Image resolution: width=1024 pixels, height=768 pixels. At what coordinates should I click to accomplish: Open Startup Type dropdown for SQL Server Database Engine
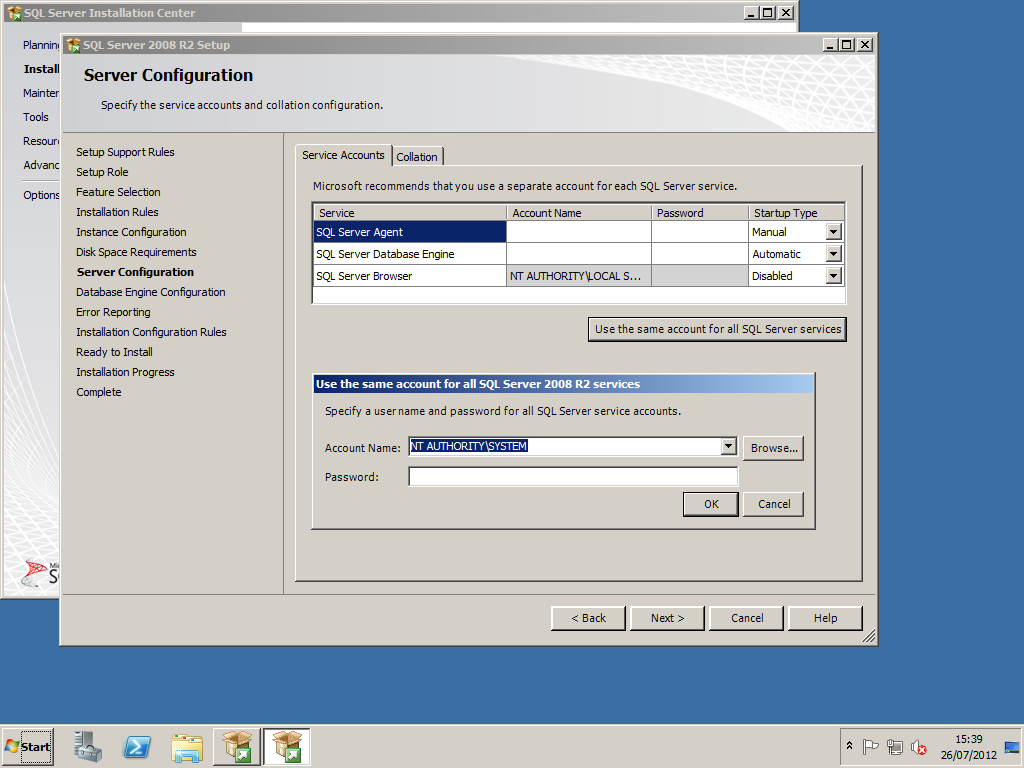pos(833,254)
